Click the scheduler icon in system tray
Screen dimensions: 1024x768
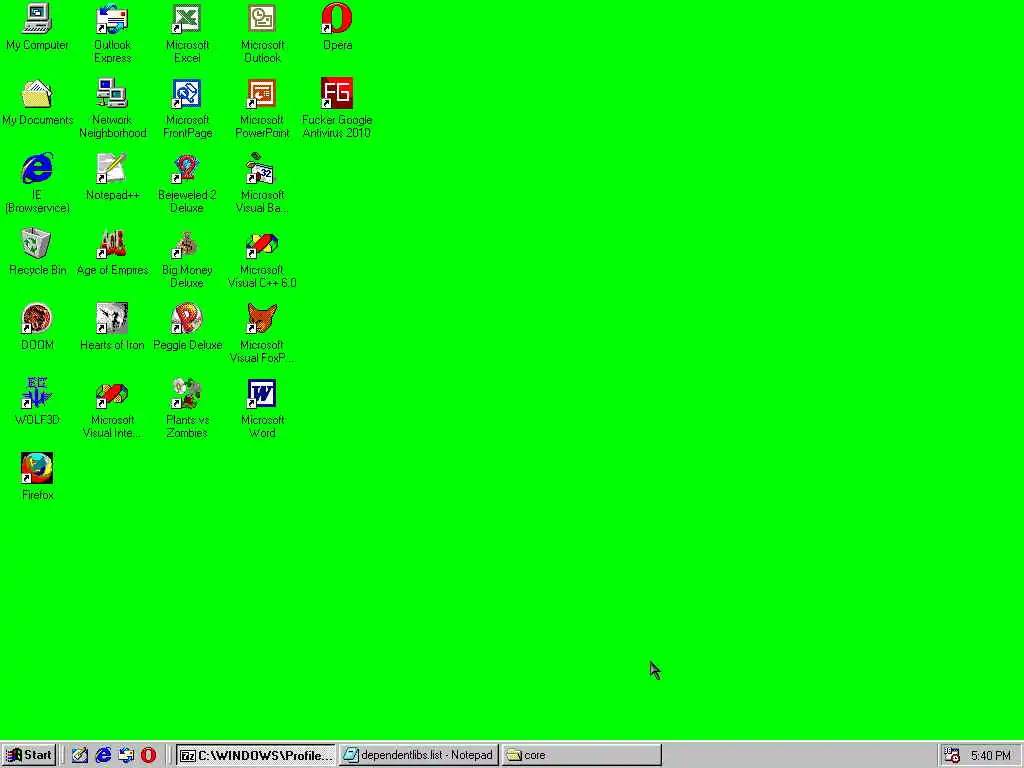click(x=952, y=756)
